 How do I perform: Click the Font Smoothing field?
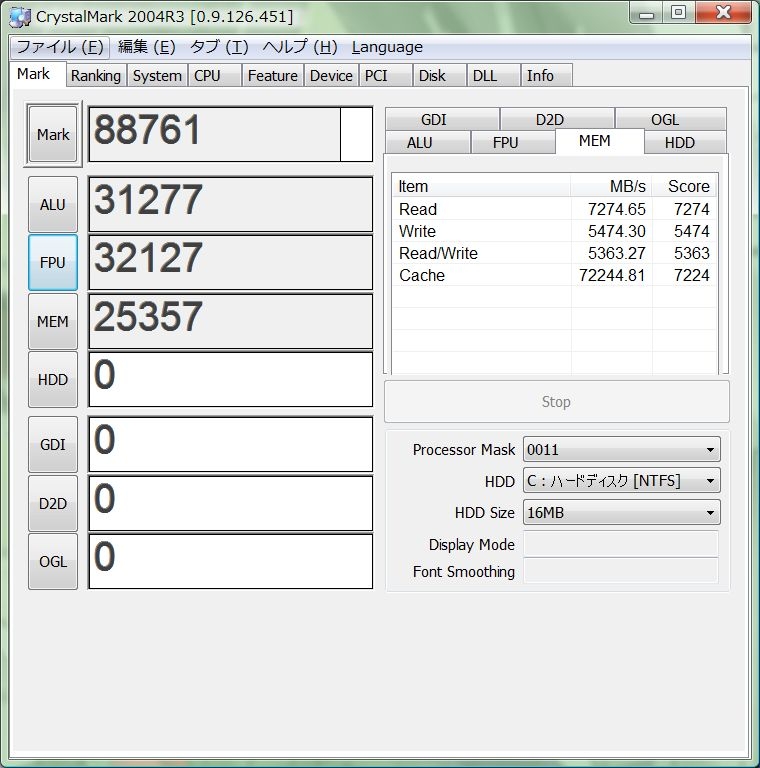pos(621,571)
